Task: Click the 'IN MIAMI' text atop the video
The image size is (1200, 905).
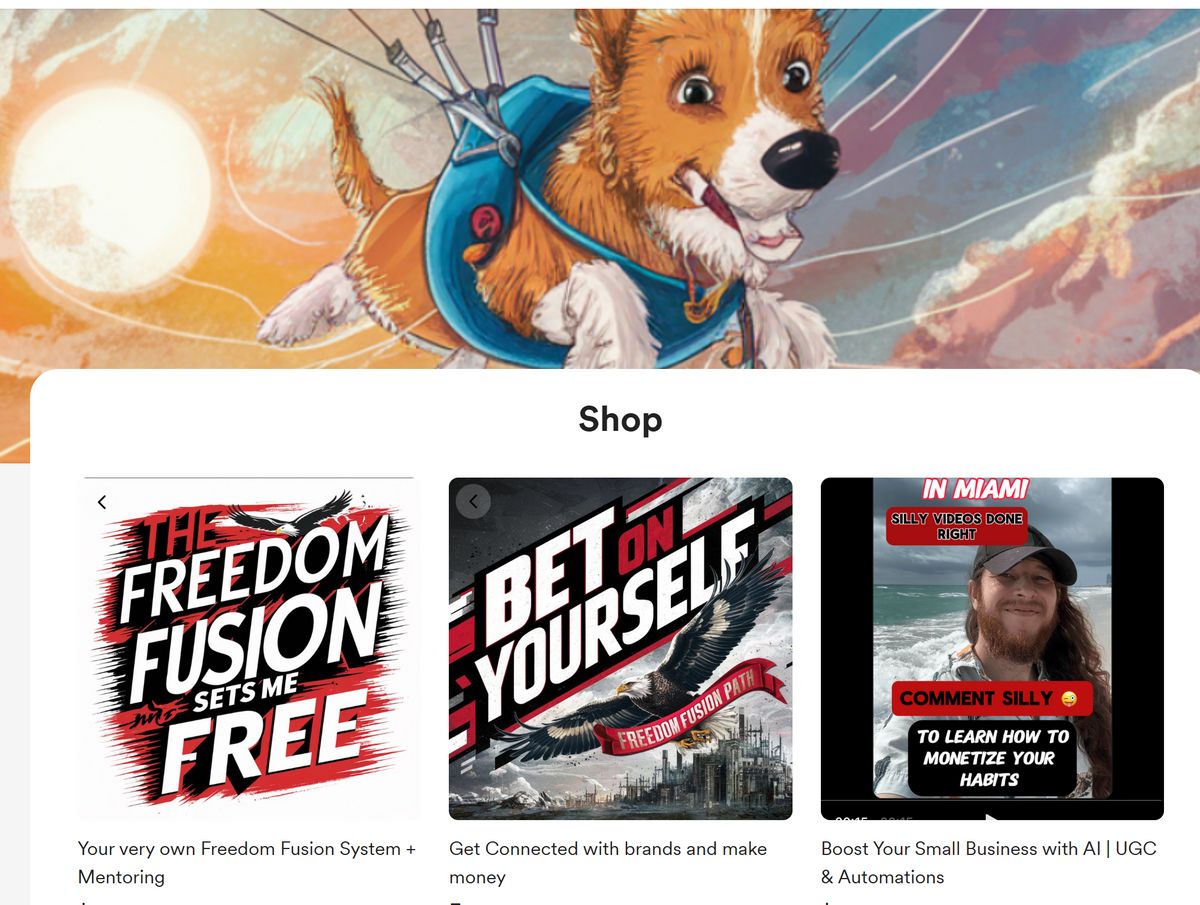Action: pyautogui.click(x=975, y=489)
